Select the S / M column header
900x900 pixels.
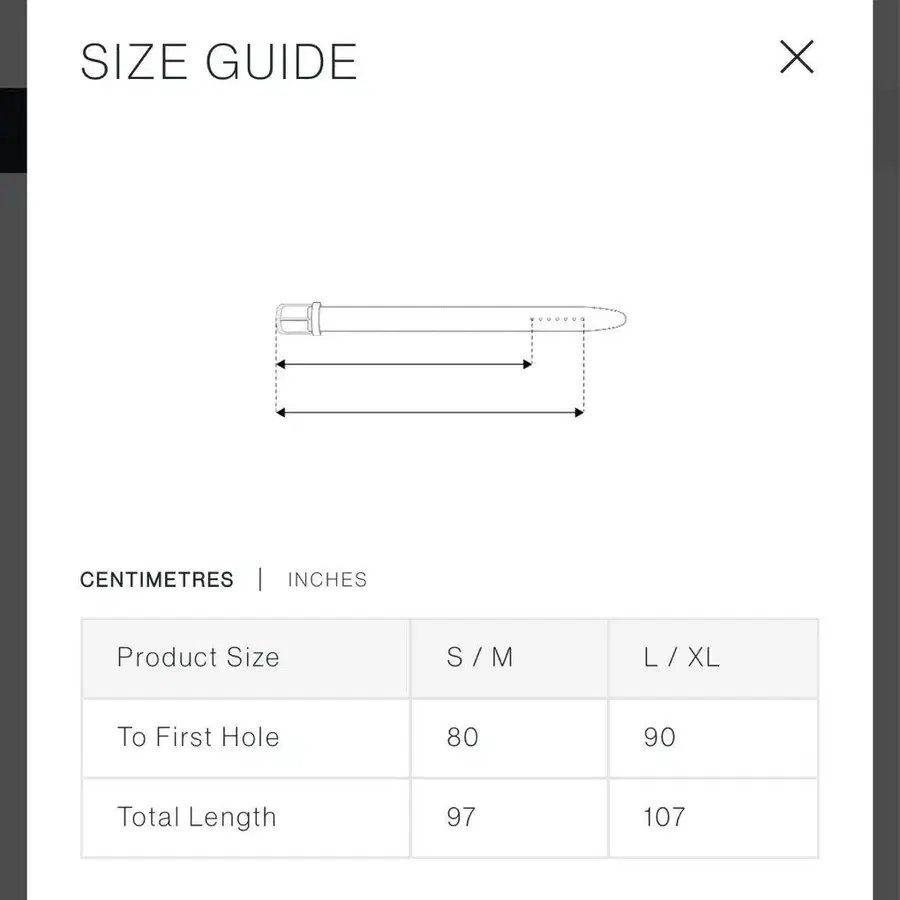click(x=479, y=658)
